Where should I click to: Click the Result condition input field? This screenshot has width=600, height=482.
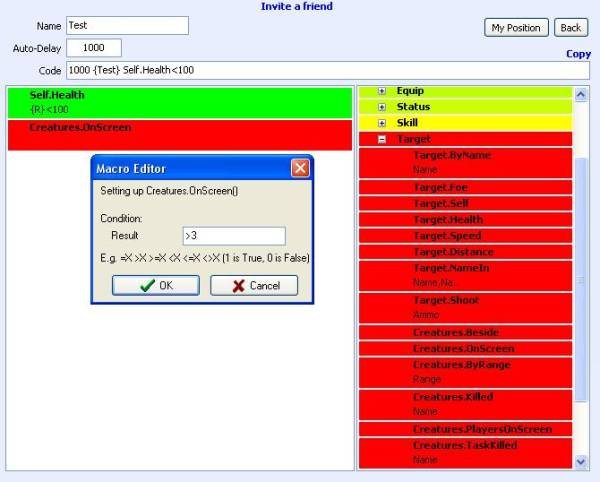234,236
